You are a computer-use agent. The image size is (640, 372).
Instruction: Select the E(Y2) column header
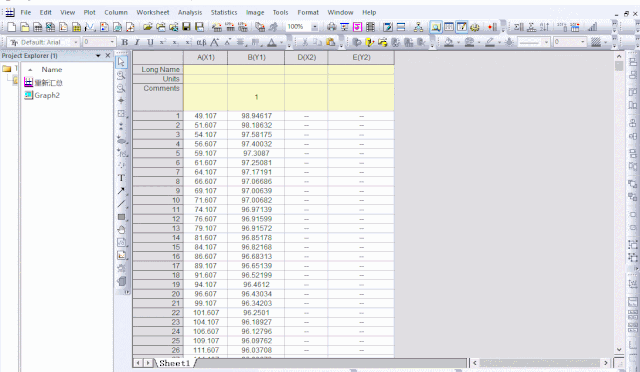(361, 58)
